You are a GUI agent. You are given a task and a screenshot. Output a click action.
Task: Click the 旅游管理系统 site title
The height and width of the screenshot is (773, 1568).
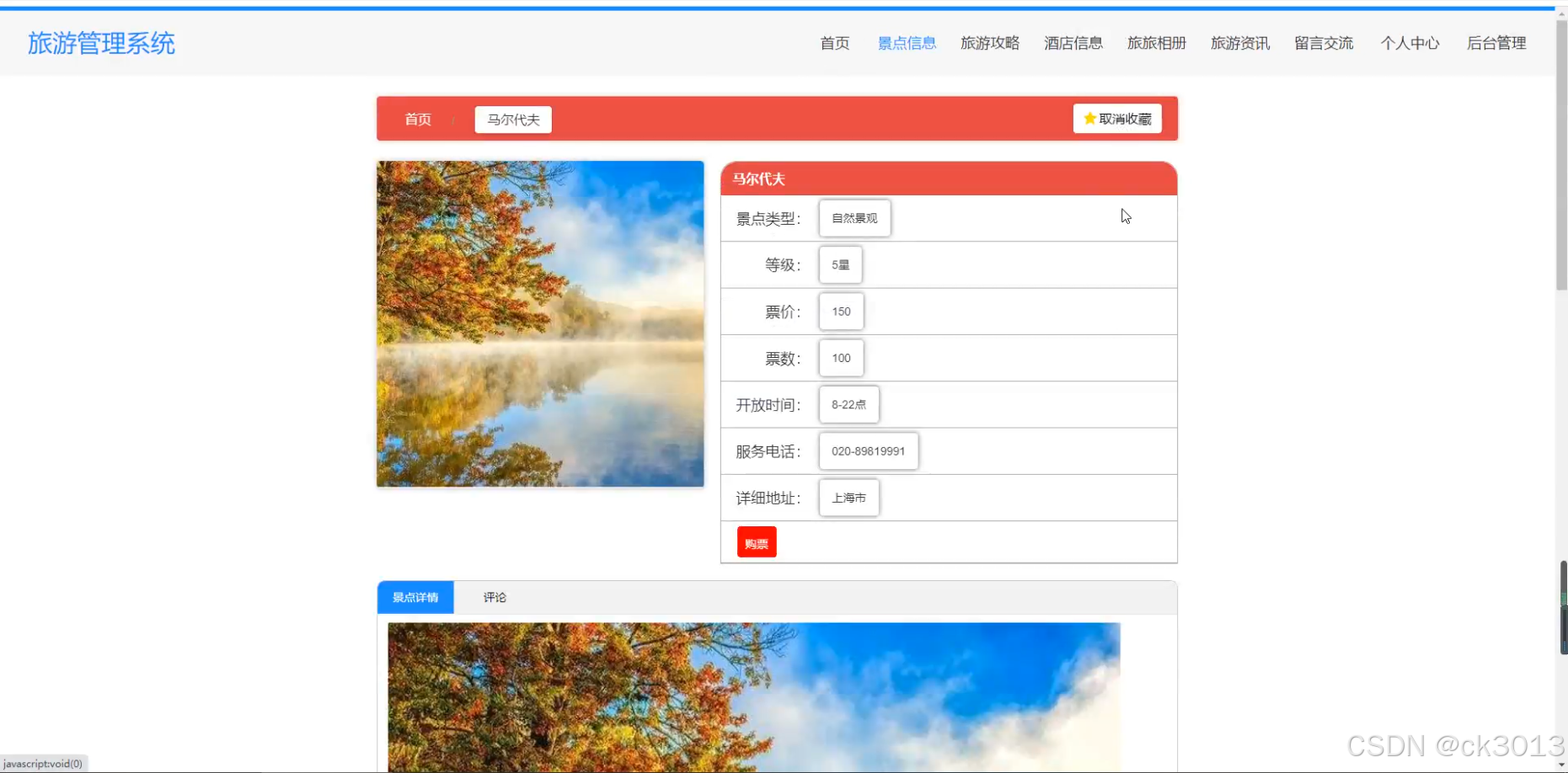101,43
